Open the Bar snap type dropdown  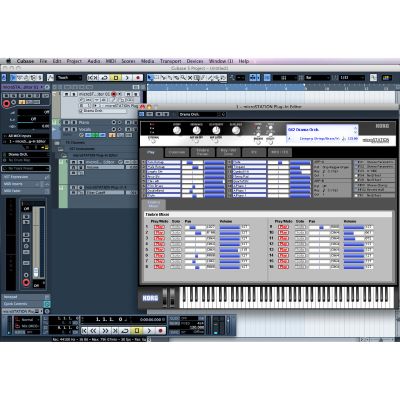317,78
